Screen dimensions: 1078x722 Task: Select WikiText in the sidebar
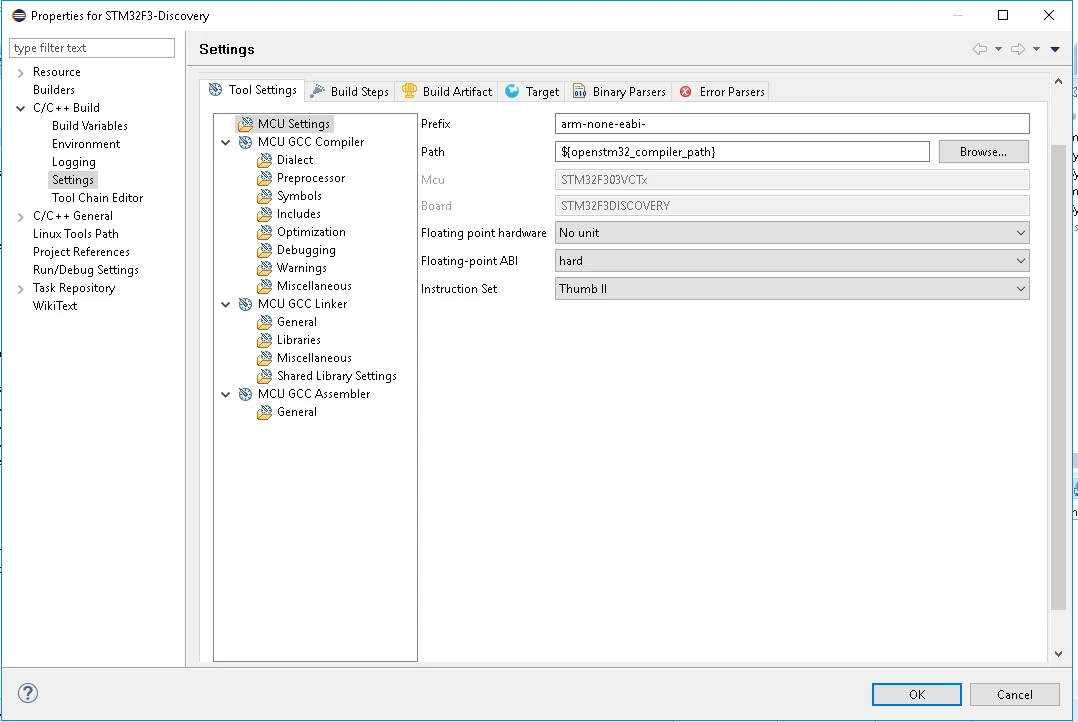tap(55, 306)
